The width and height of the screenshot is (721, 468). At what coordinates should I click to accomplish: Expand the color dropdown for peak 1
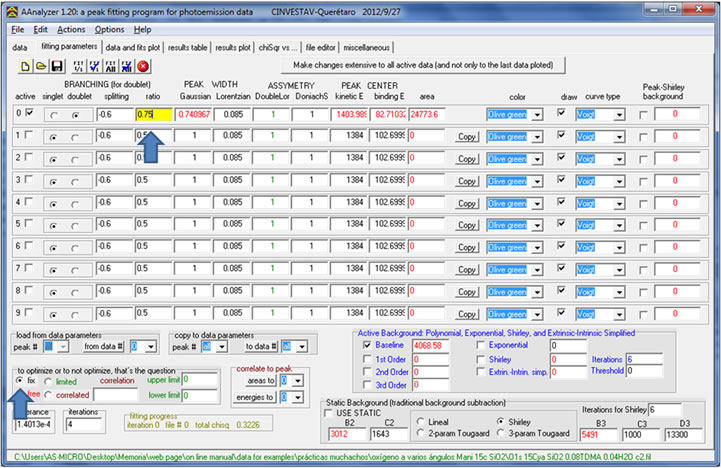pos(538,136)
